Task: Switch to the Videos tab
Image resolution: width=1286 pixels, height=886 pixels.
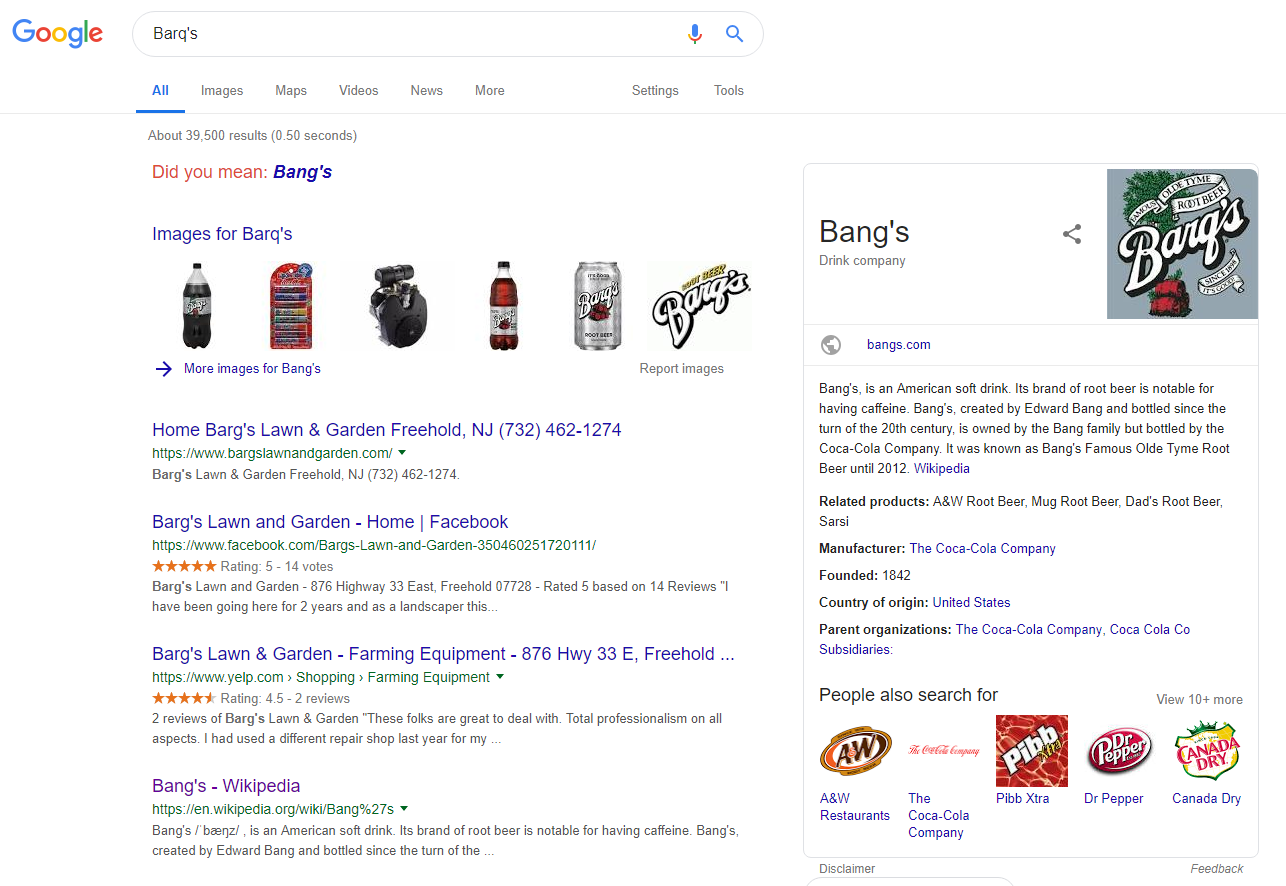Action: (x=359, y=91)
